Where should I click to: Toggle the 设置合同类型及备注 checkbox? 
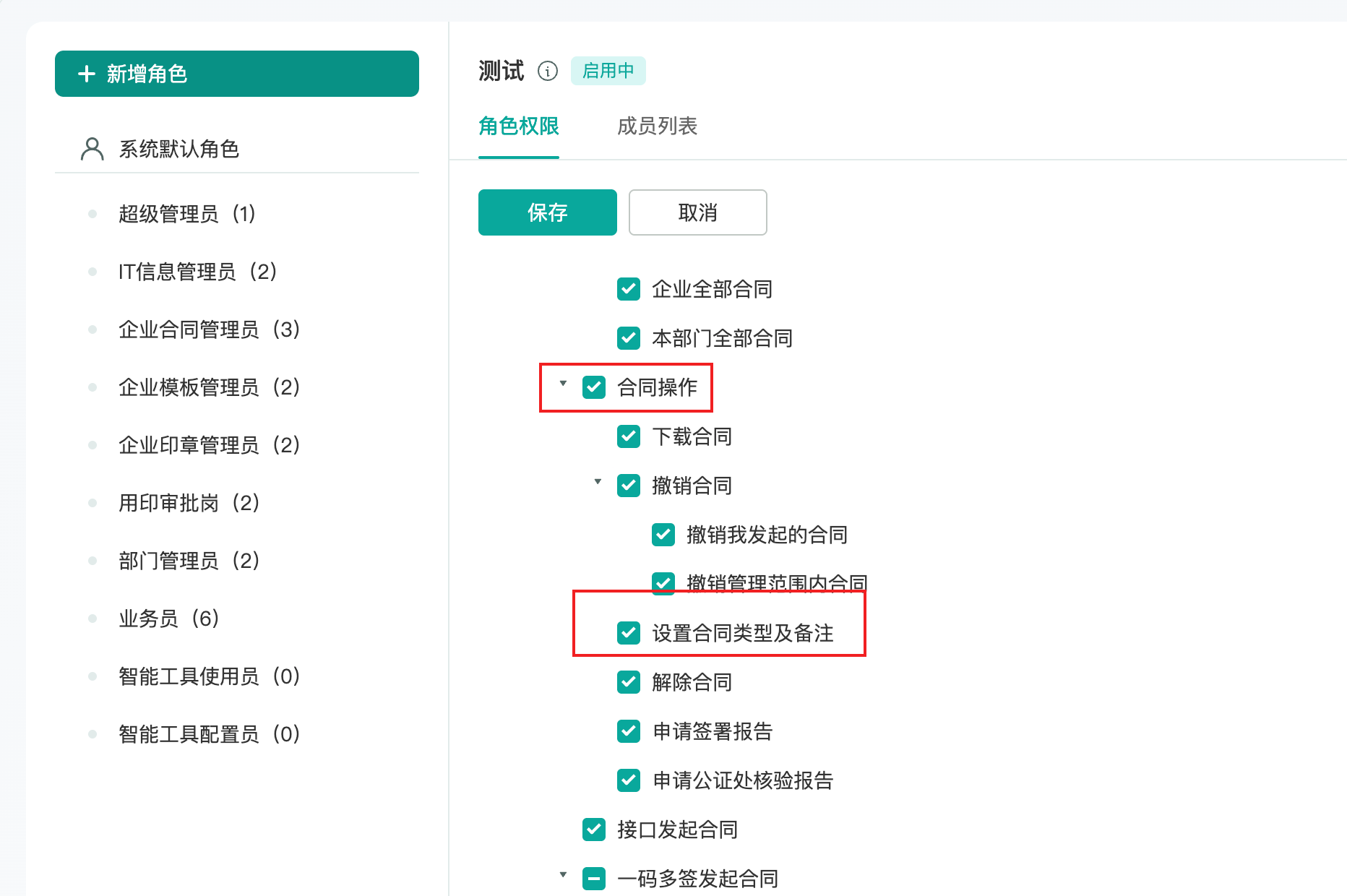629,633
